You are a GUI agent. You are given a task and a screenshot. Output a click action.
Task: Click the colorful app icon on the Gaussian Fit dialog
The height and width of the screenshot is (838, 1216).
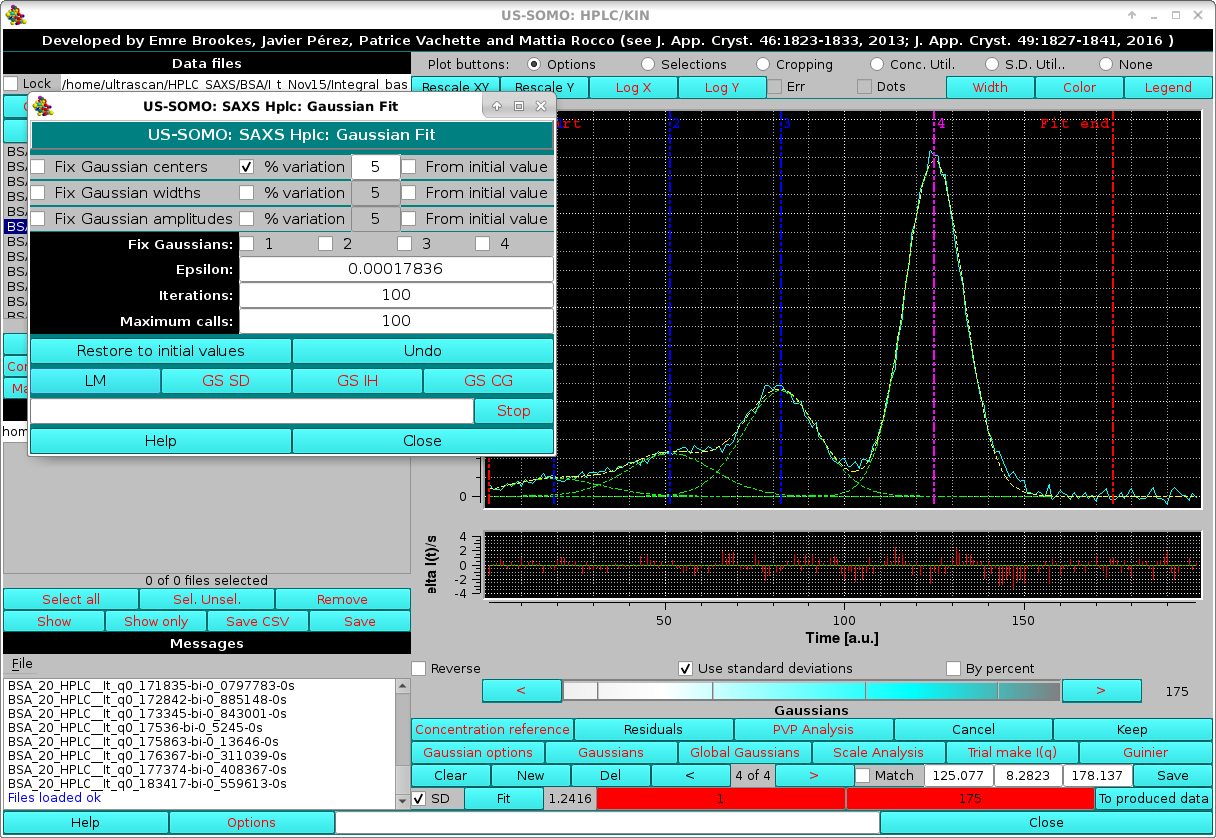click(x=43, y=106)
